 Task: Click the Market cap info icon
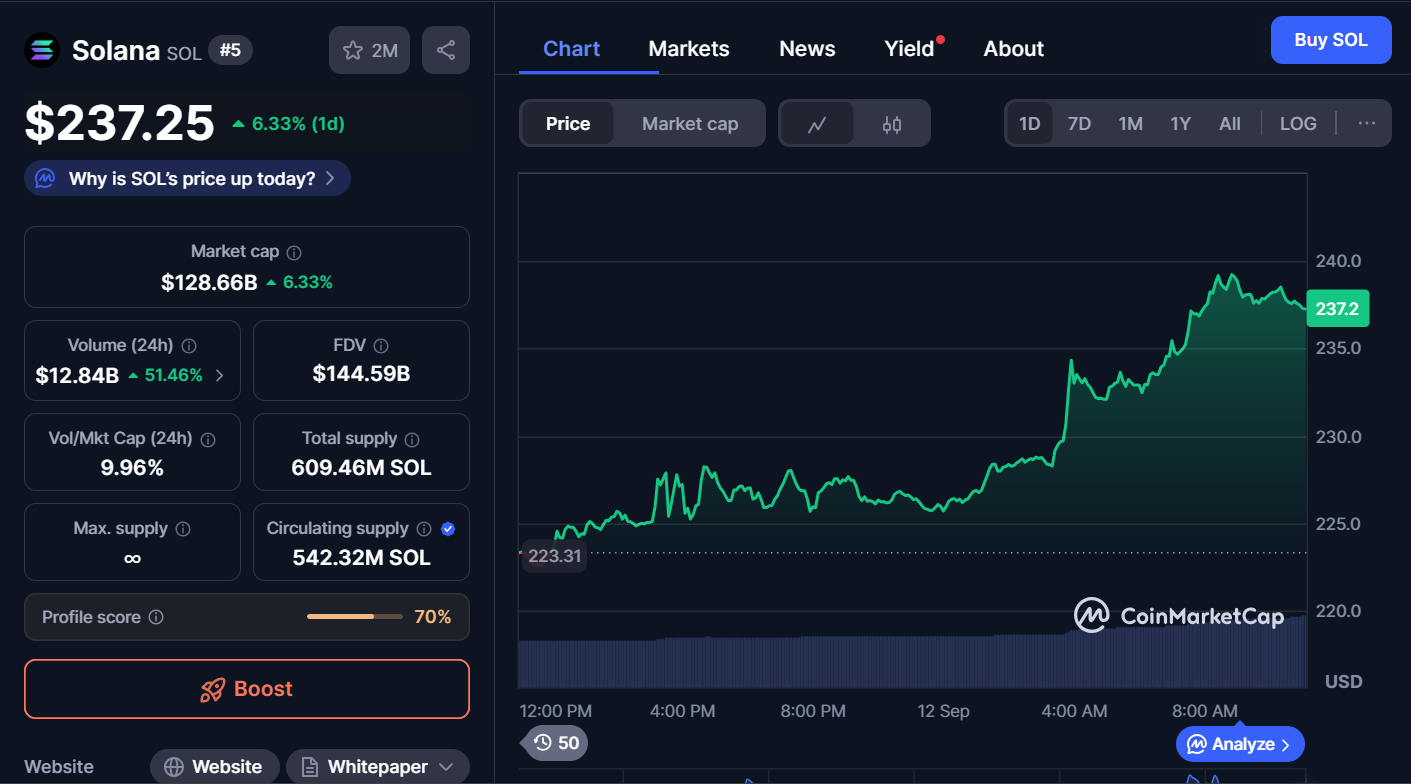tap(294, 253)
